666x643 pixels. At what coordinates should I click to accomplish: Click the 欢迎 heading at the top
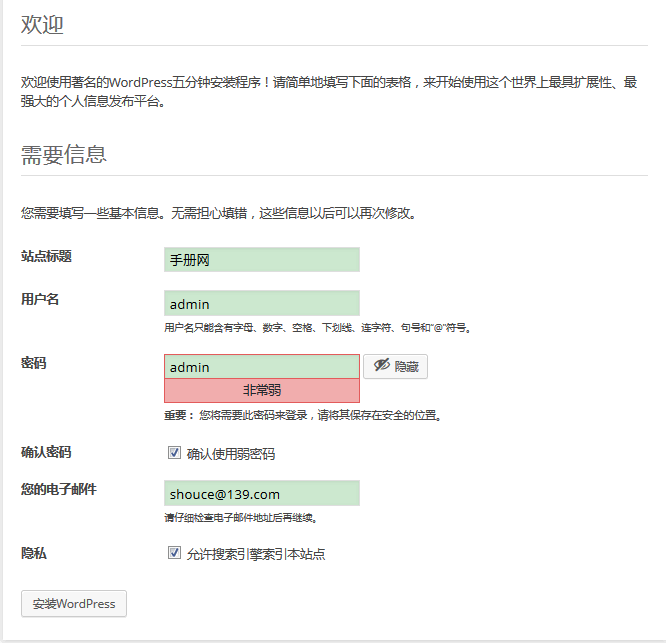pyautogui.click(x=42, y=25)
